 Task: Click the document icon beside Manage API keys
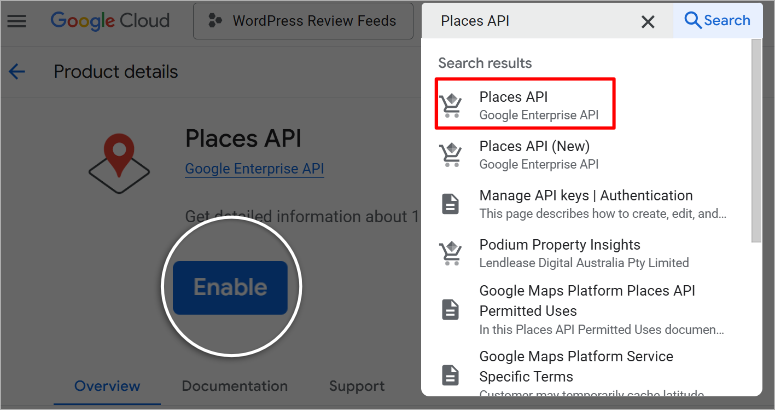(450, 204)
